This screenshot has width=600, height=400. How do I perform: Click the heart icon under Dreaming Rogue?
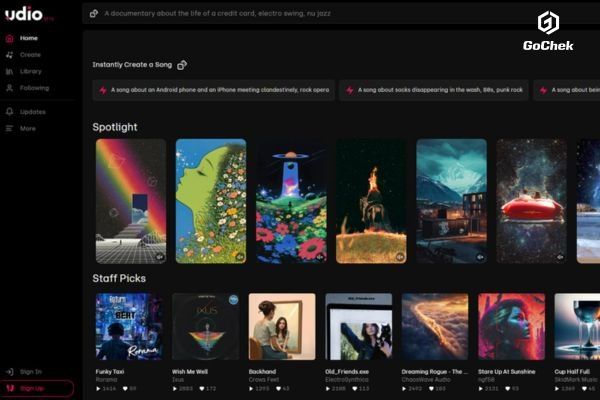[431, 389]
